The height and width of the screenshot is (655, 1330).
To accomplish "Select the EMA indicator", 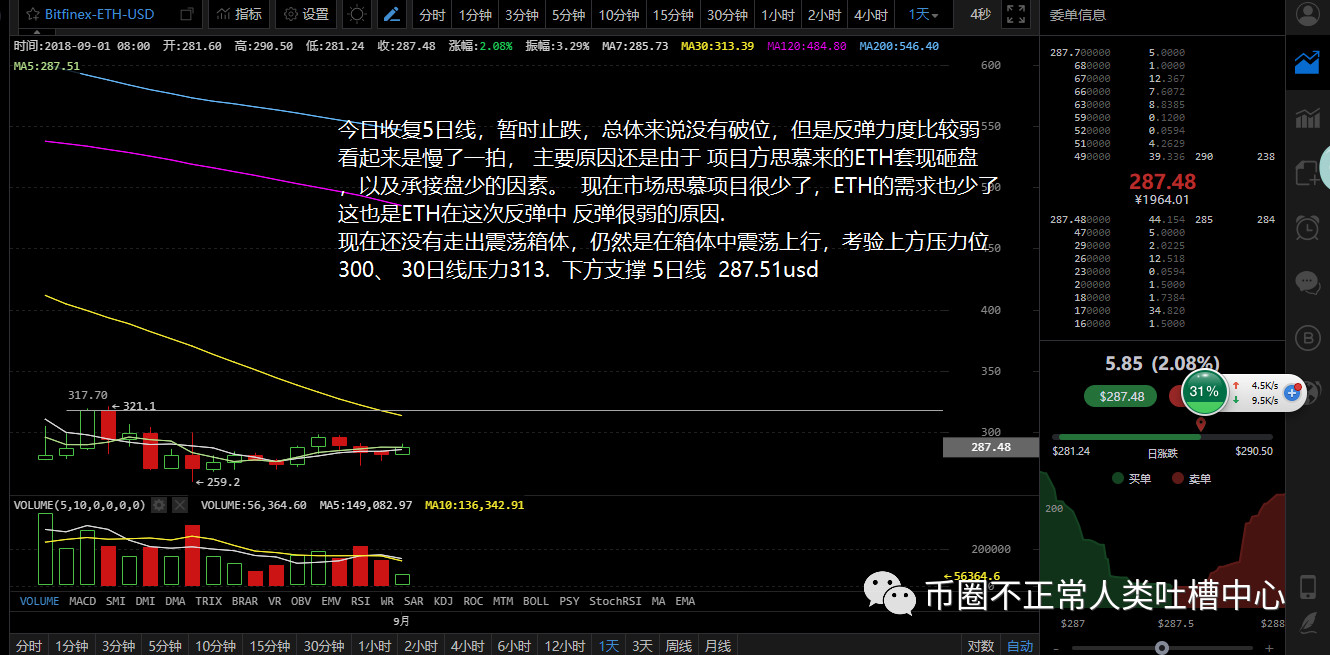I will click(x=685, y=601).
